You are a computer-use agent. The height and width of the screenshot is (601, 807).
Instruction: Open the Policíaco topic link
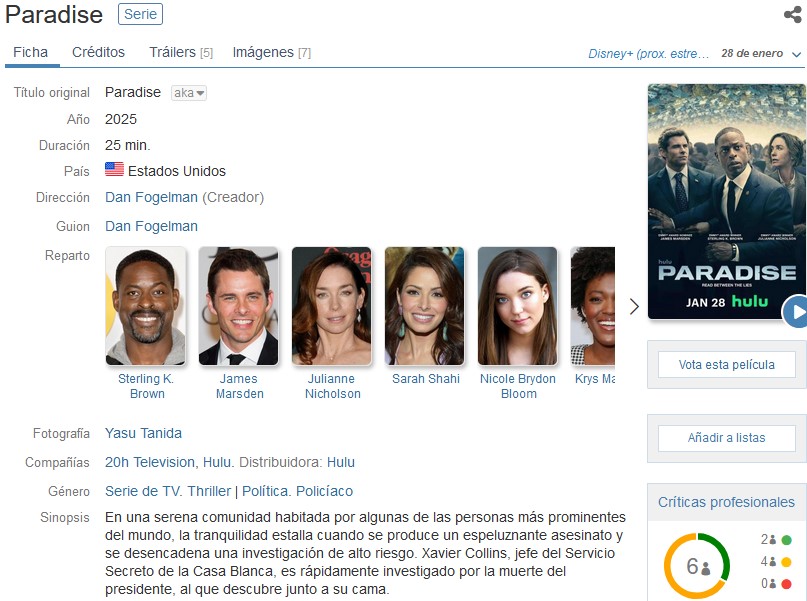click(x=325, y=491)
